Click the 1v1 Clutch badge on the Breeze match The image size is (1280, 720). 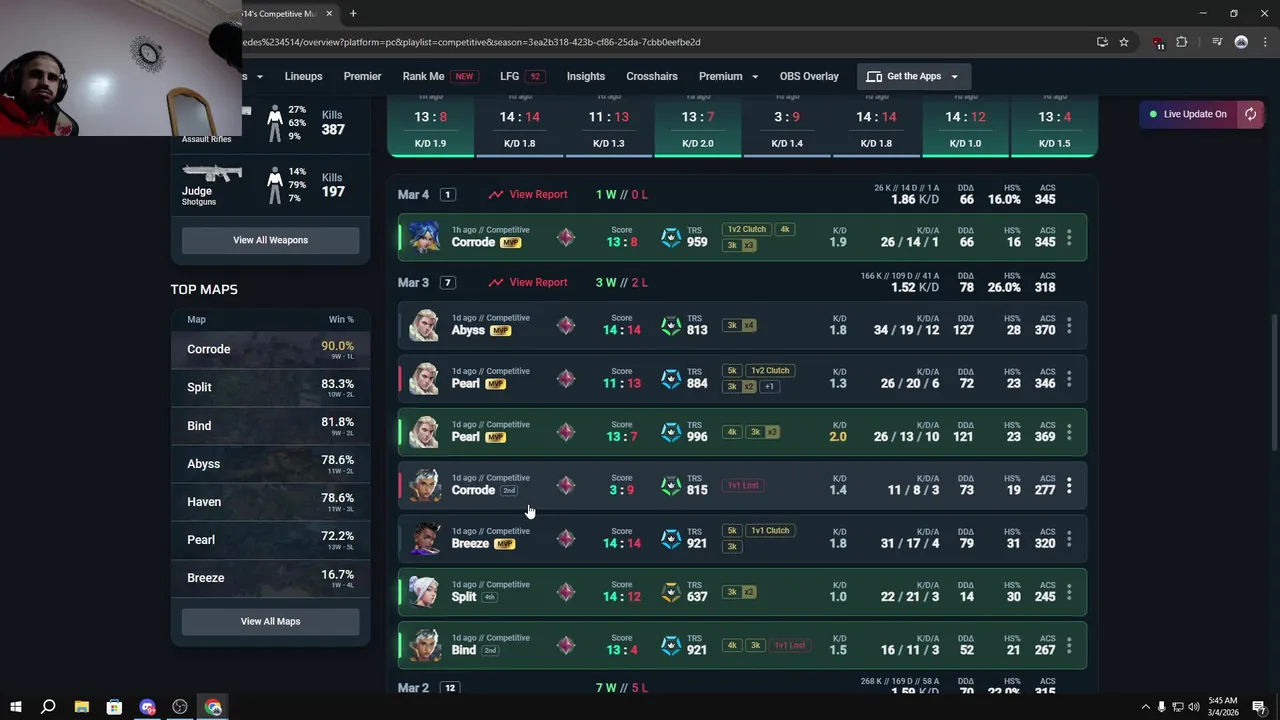770,530
